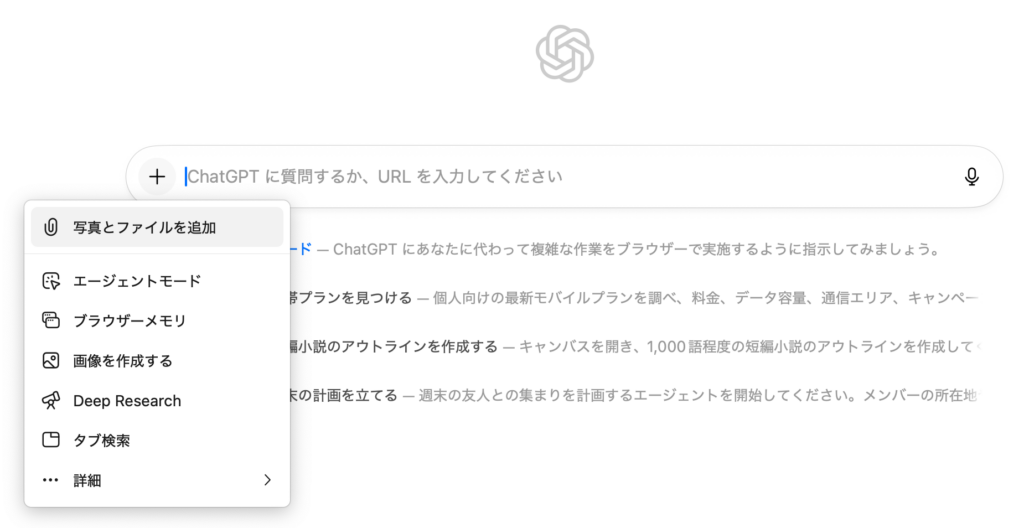Viewport: 1024px width, 528px height.
Task: Focus the ChatGPT question or URL input
Action: pyautogui.click(x=560, y=177)
